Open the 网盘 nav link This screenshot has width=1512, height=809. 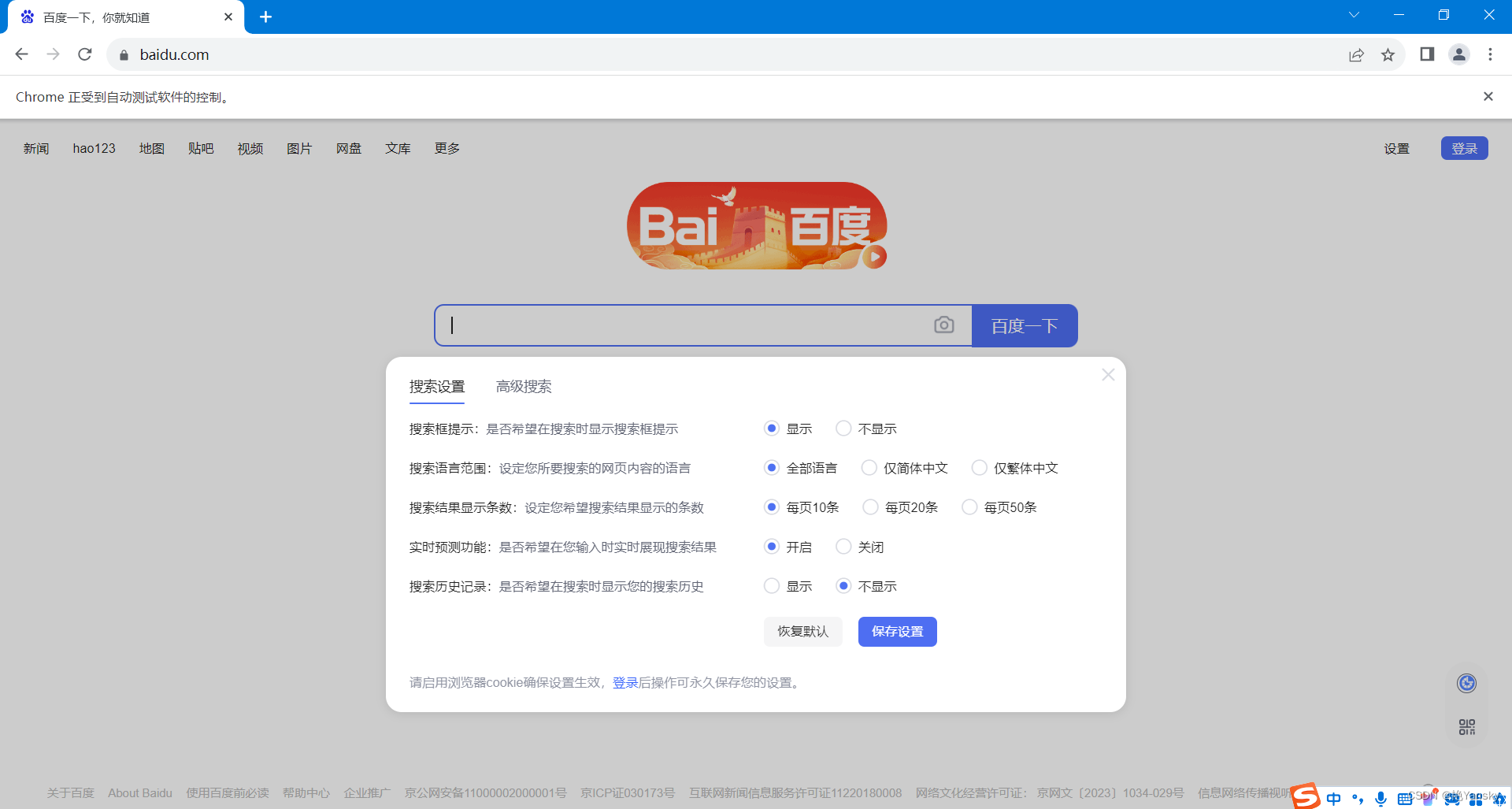click(x=349, y=148)
